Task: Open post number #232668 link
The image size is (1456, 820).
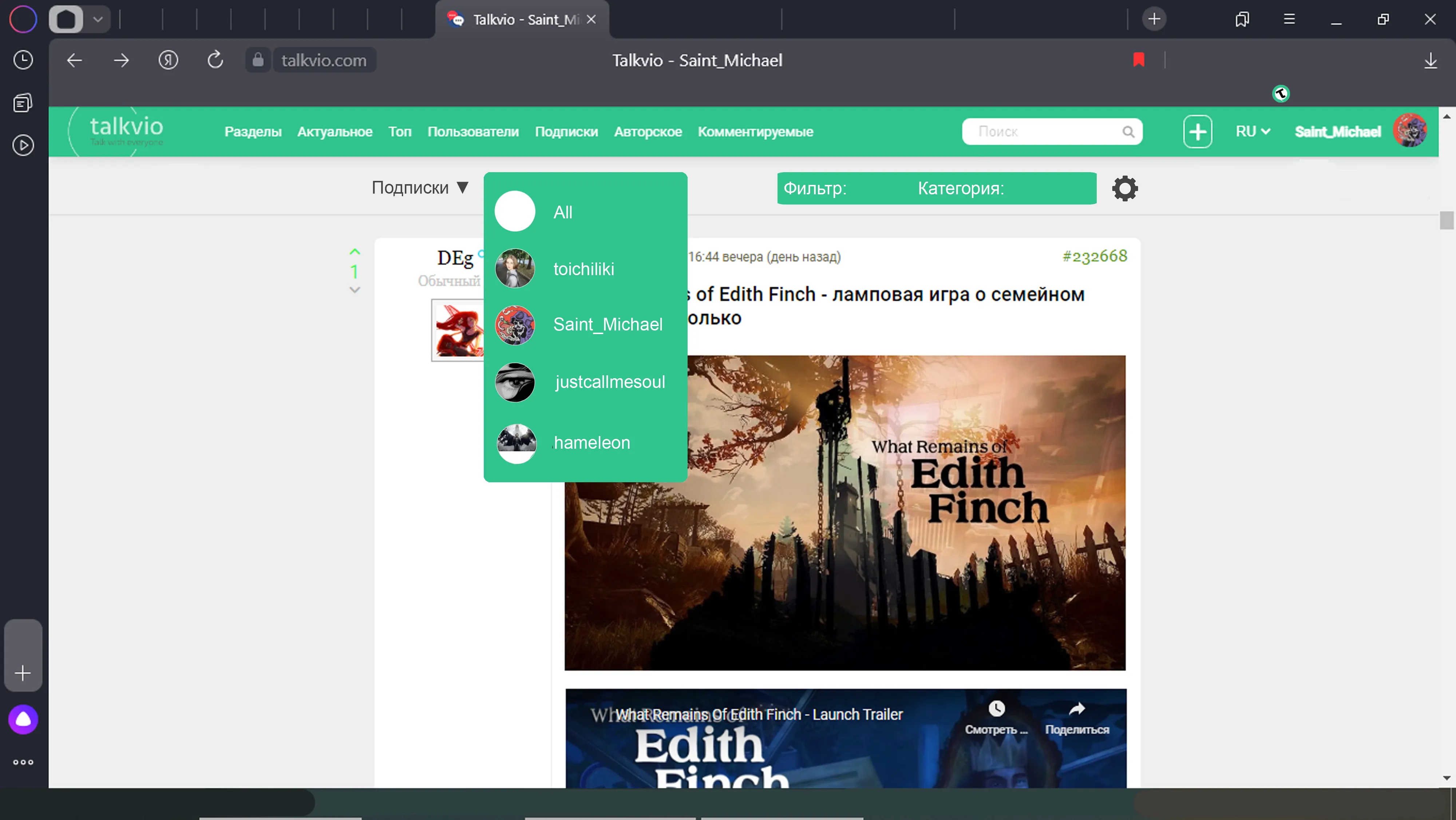Action: [x=1095, y=256]
